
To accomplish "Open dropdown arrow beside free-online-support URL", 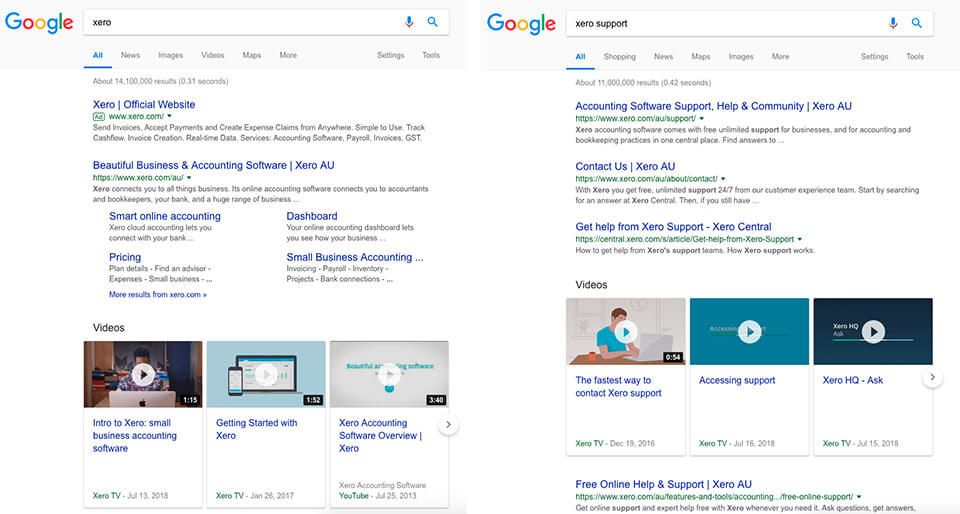I will (859, 497).
